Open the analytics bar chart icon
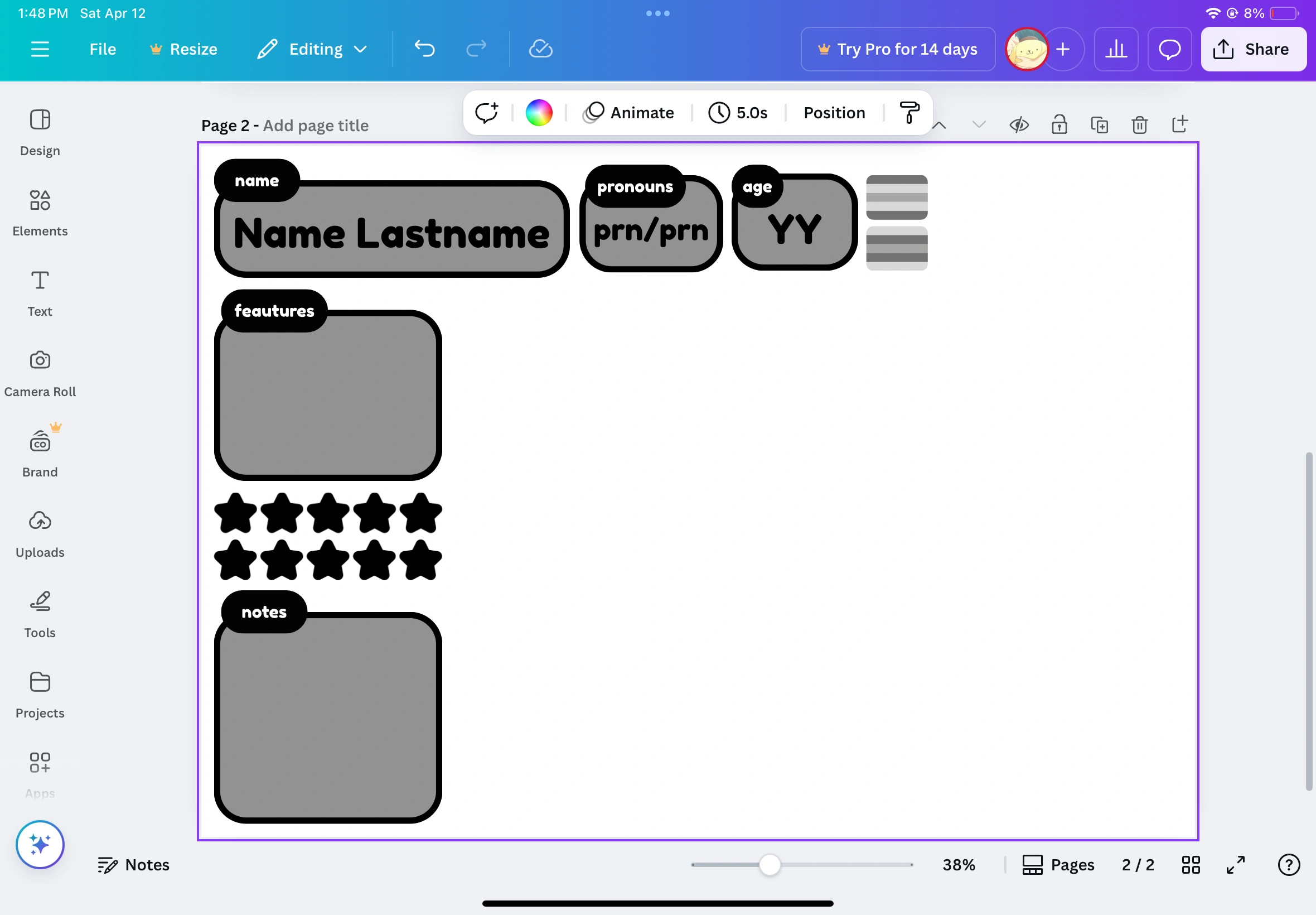 coord(1115,49)
